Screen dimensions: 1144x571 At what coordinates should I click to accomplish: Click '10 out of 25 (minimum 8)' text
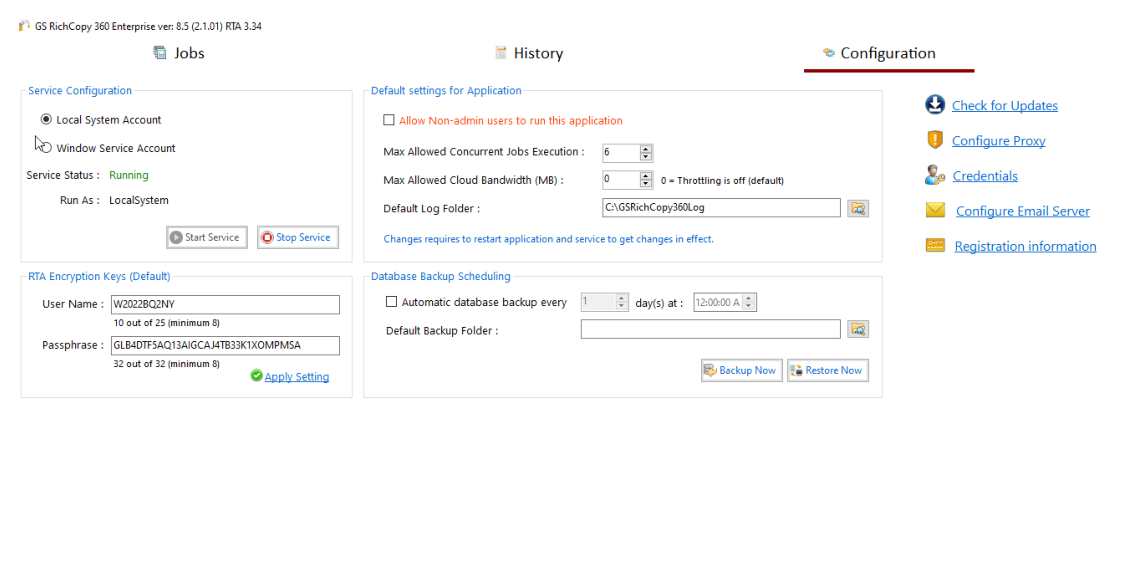[166, 322]
